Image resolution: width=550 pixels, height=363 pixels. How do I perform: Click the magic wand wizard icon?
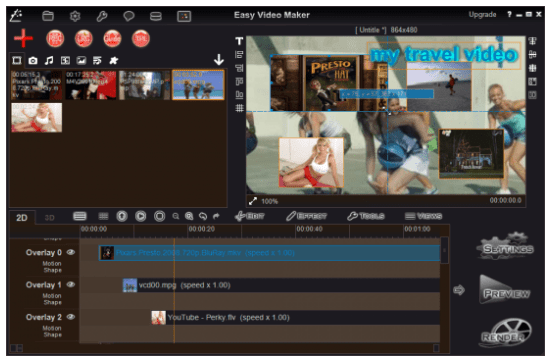click(16, 16)
